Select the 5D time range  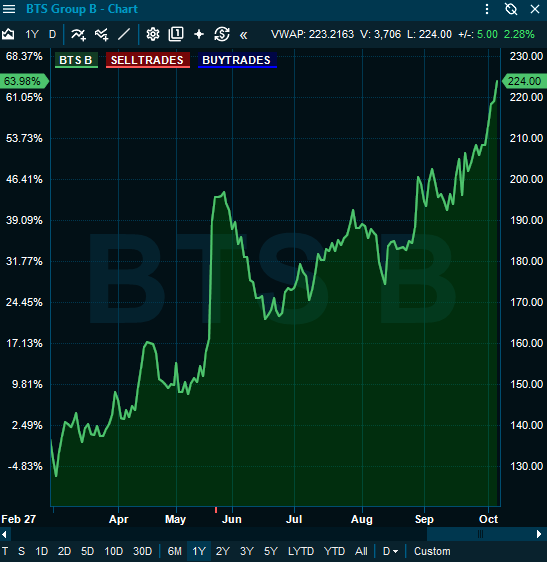click(87, 551)
